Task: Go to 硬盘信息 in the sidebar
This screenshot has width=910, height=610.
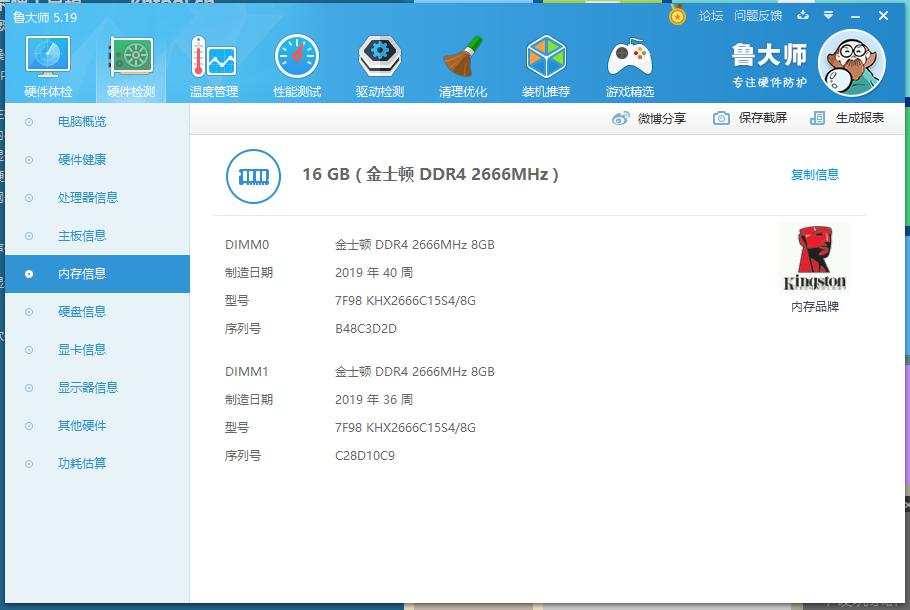Action: 82,312
